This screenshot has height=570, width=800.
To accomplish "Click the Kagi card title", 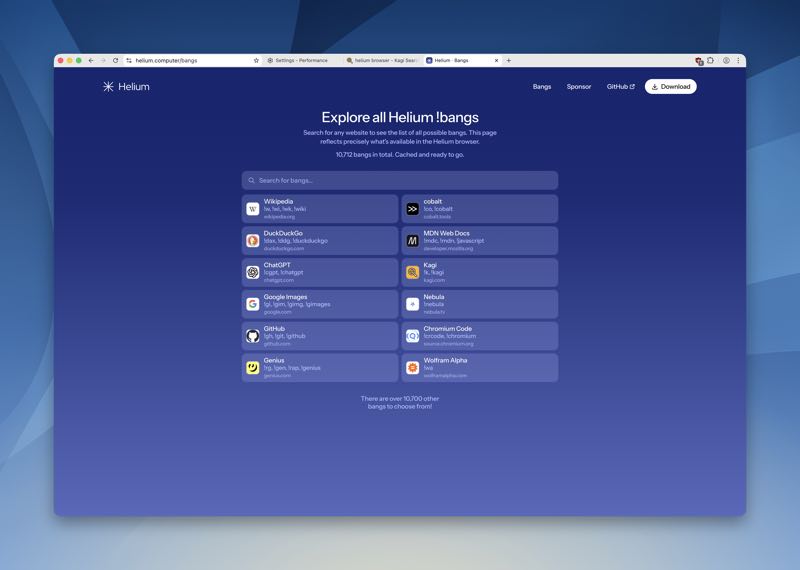I will point(430,265).
